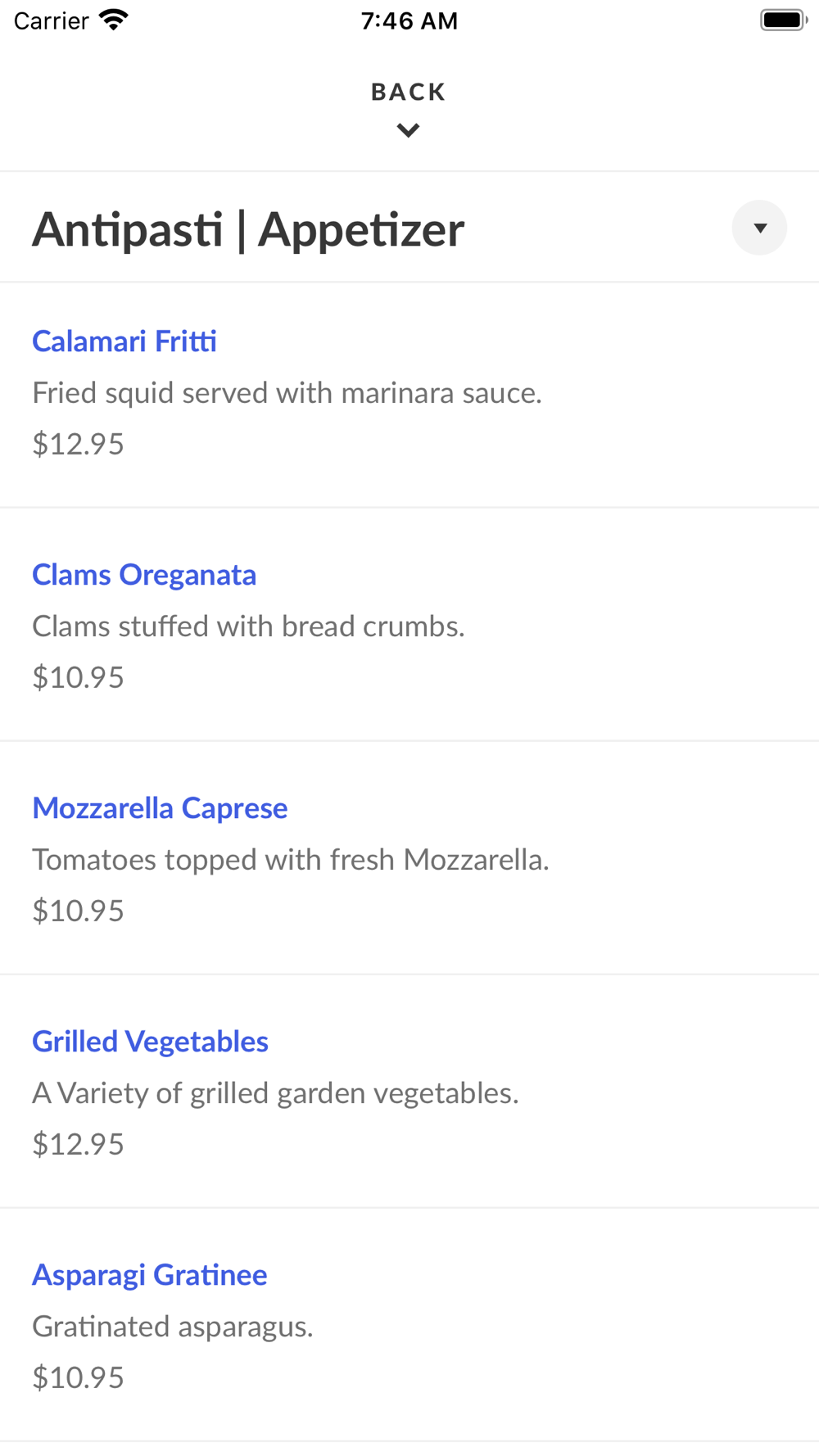Choose the Grilled Vegetables item

click(x=150, y=1042)
